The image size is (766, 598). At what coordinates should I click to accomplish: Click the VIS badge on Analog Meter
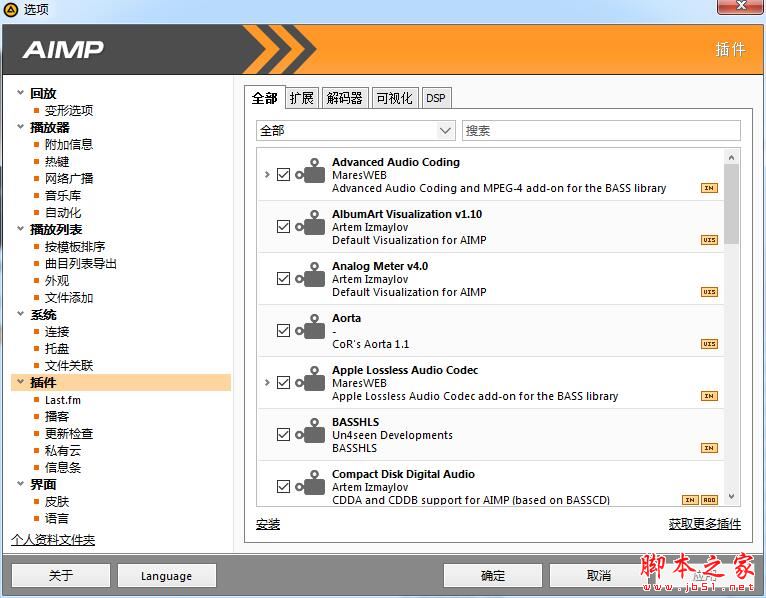pos(709,292)
